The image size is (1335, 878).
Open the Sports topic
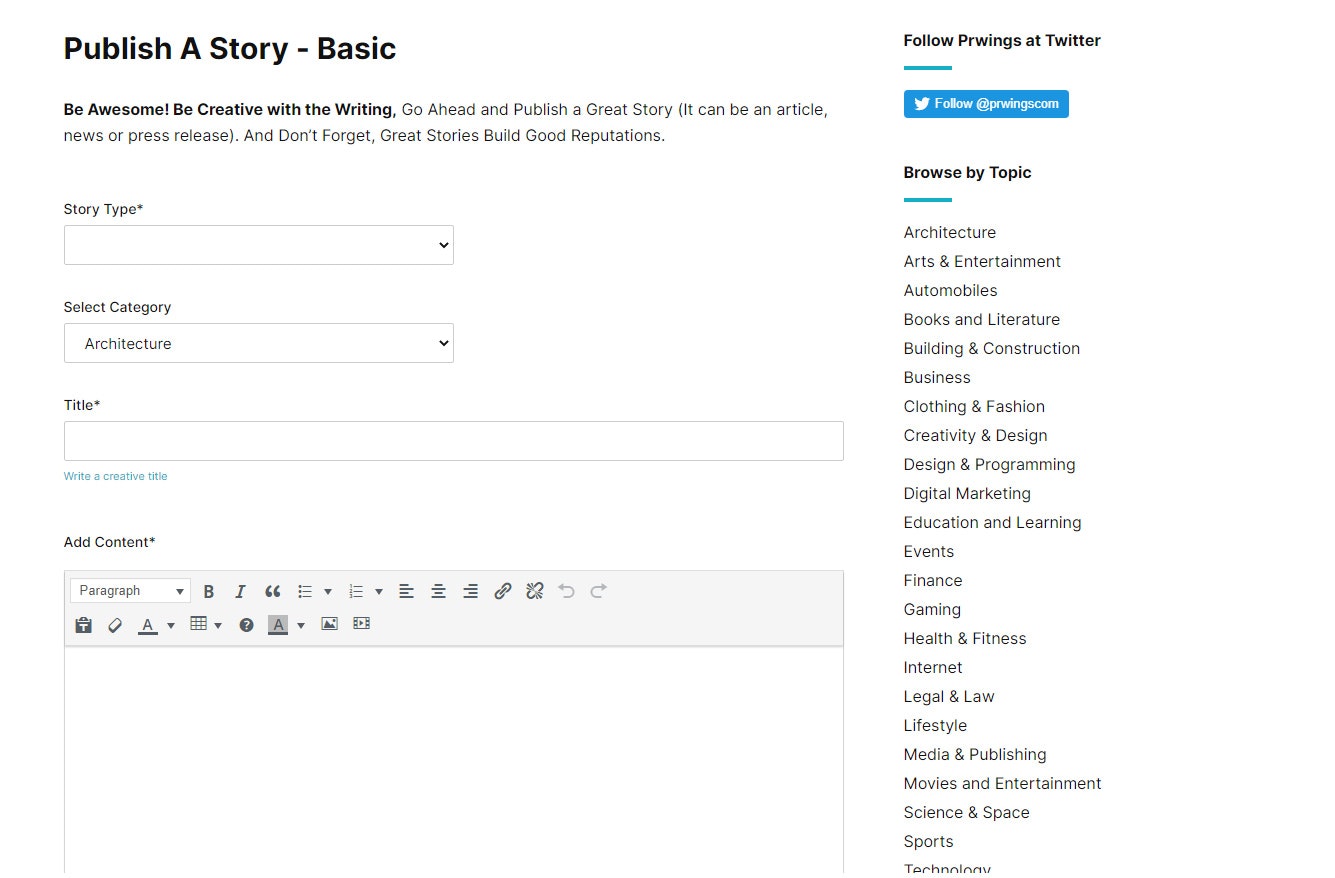click(929, 841)
